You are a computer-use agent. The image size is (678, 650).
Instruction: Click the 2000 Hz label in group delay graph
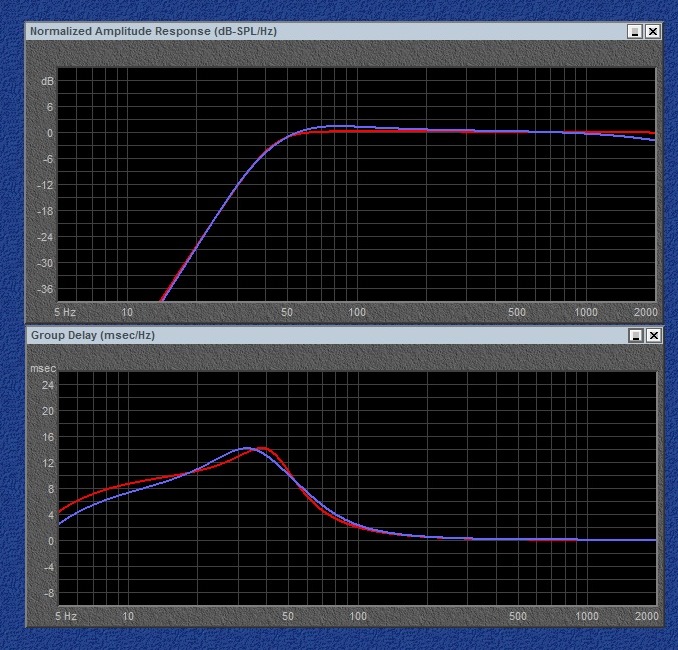tap(645, 616)
